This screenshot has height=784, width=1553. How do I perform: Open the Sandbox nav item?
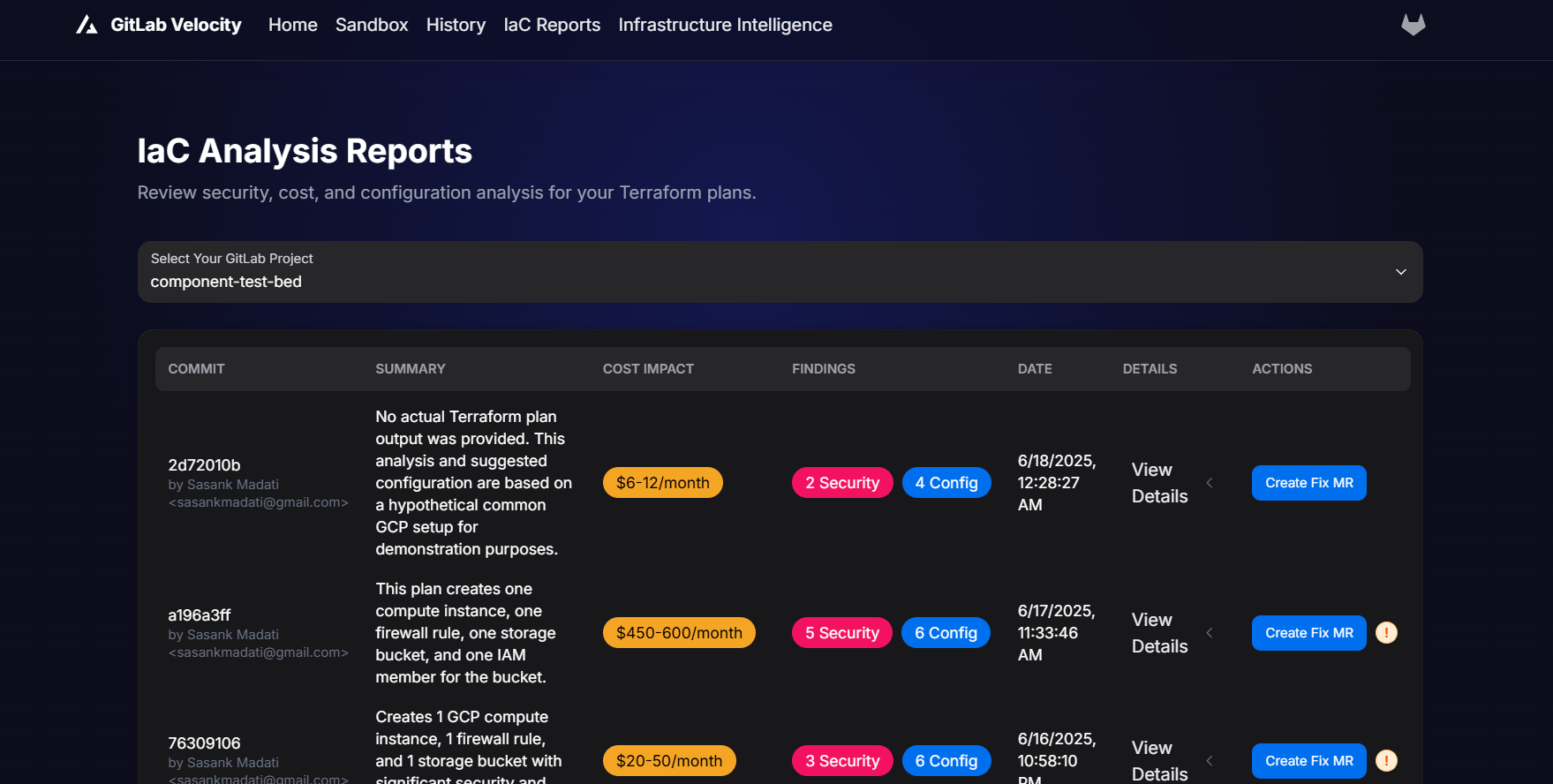372,25
